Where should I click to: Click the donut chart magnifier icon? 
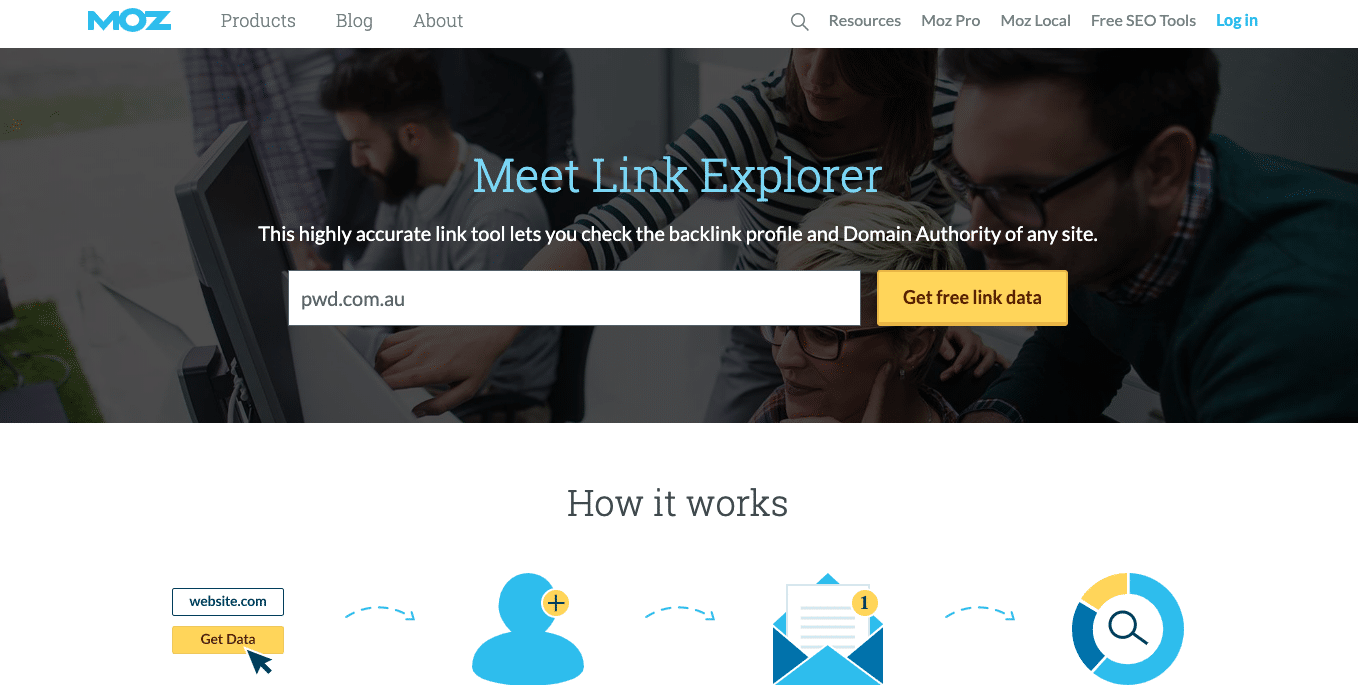(x=1128, y=628)
